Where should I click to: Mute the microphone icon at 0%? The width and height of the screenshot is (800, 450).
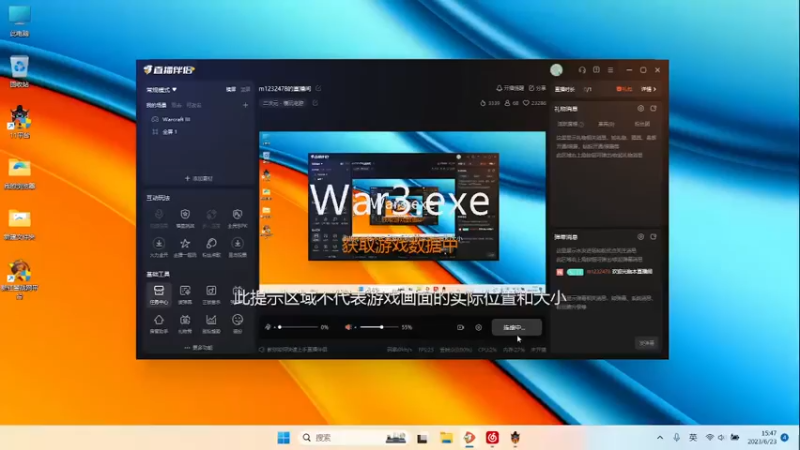point(268,327)
